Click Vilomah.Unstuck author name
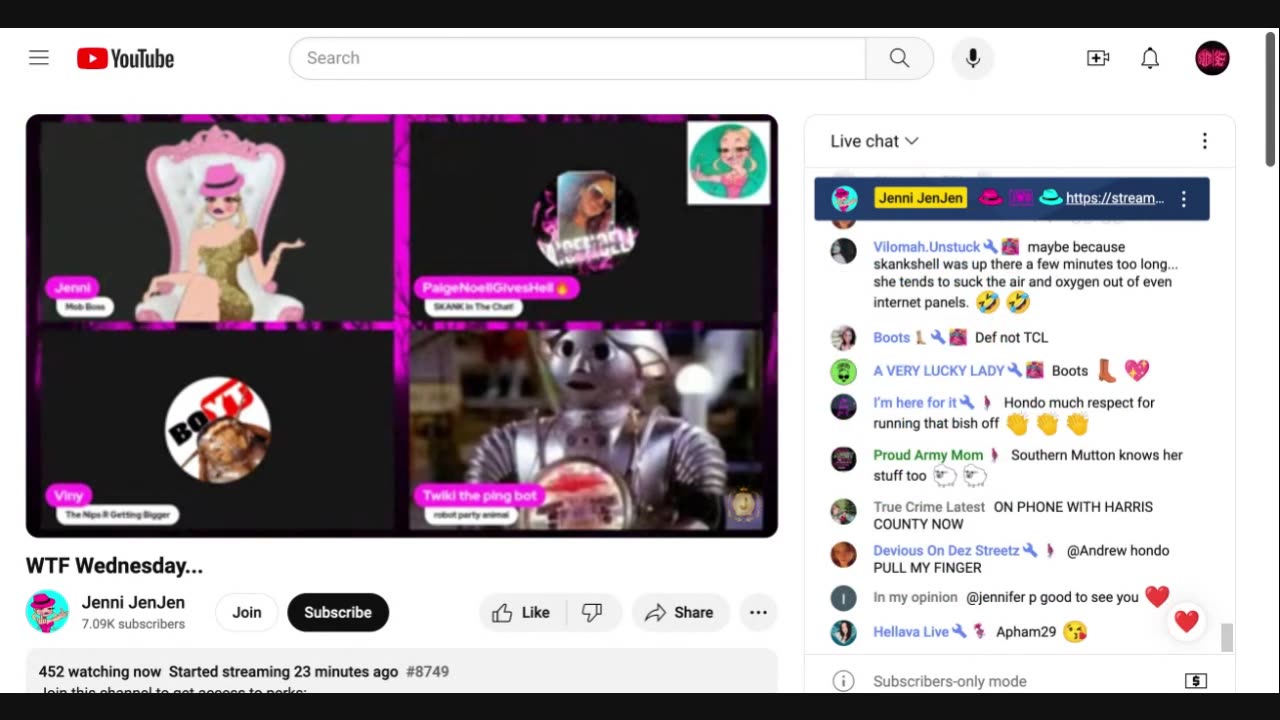 pos(926,247)
